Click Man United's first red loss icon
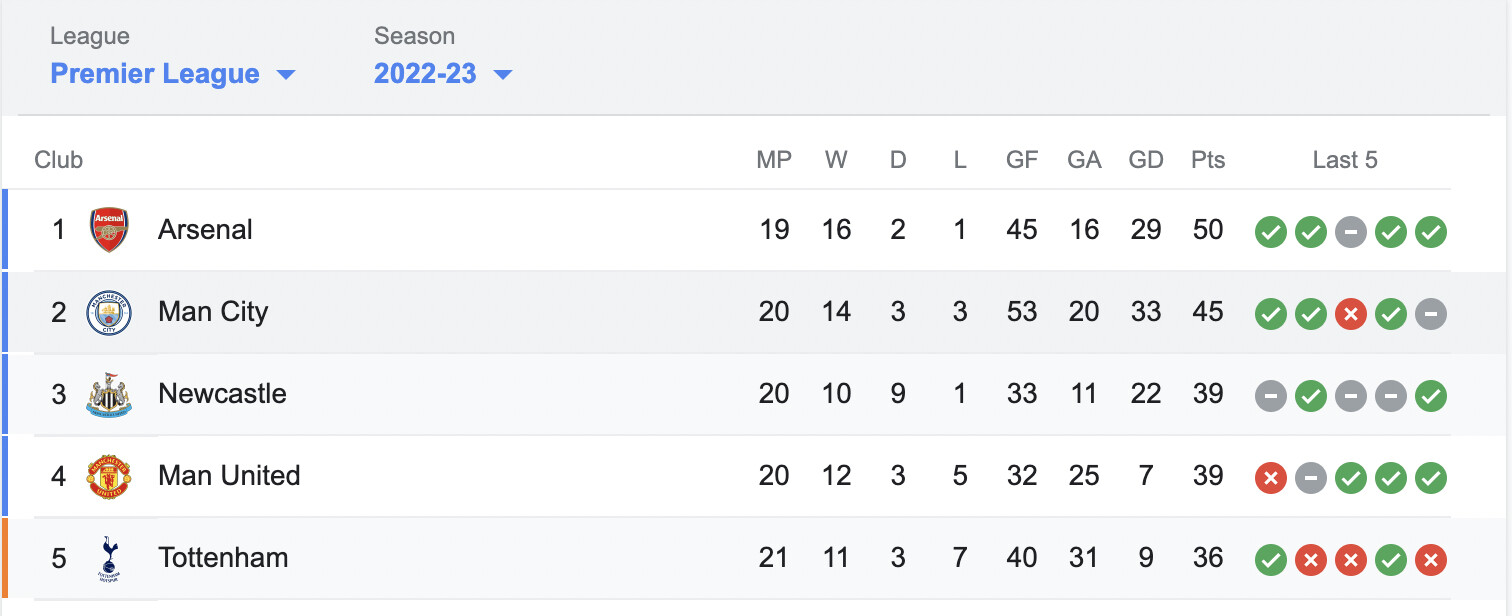Viewport: 1512px width, 616px height. (x=1271, y=479)
